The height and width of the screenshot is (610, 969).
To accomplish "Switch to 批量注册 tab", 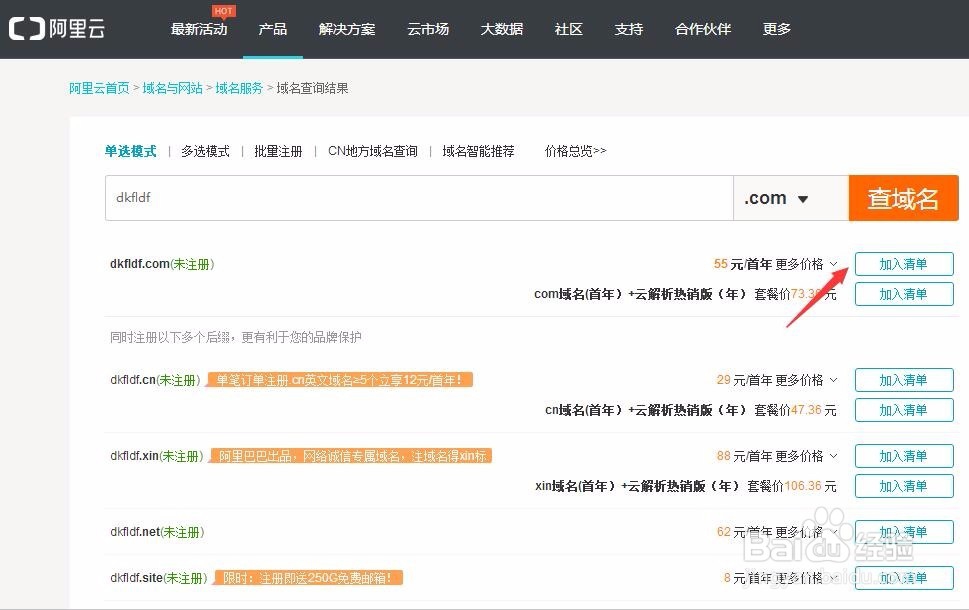I will [x=278, y=151].
